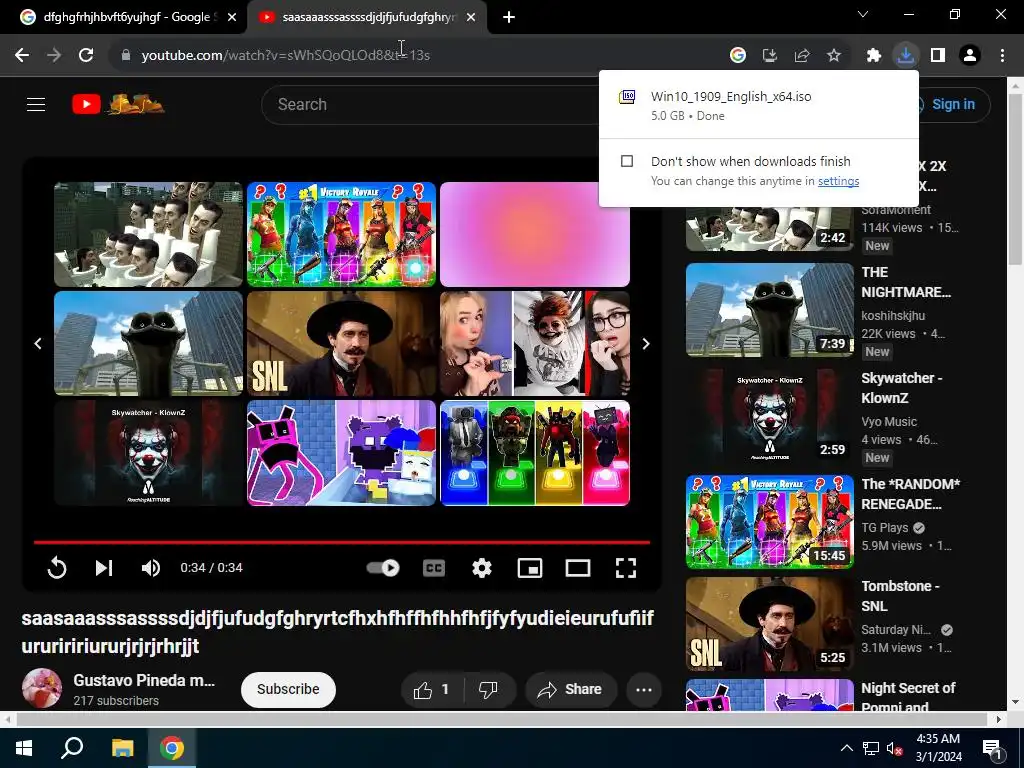Click the Subscribe button
The image size is (1024, 768).
[288, 690]
